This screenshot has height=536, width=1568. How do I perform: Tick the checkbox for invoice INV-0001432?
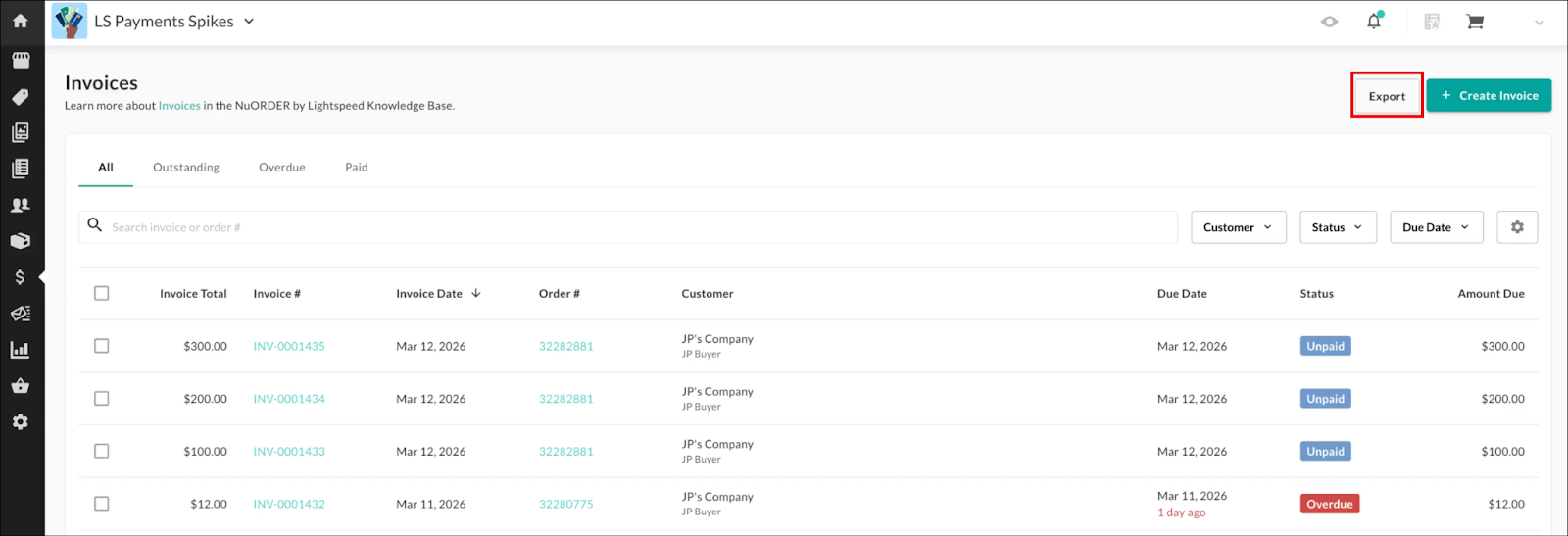point(102,504)
